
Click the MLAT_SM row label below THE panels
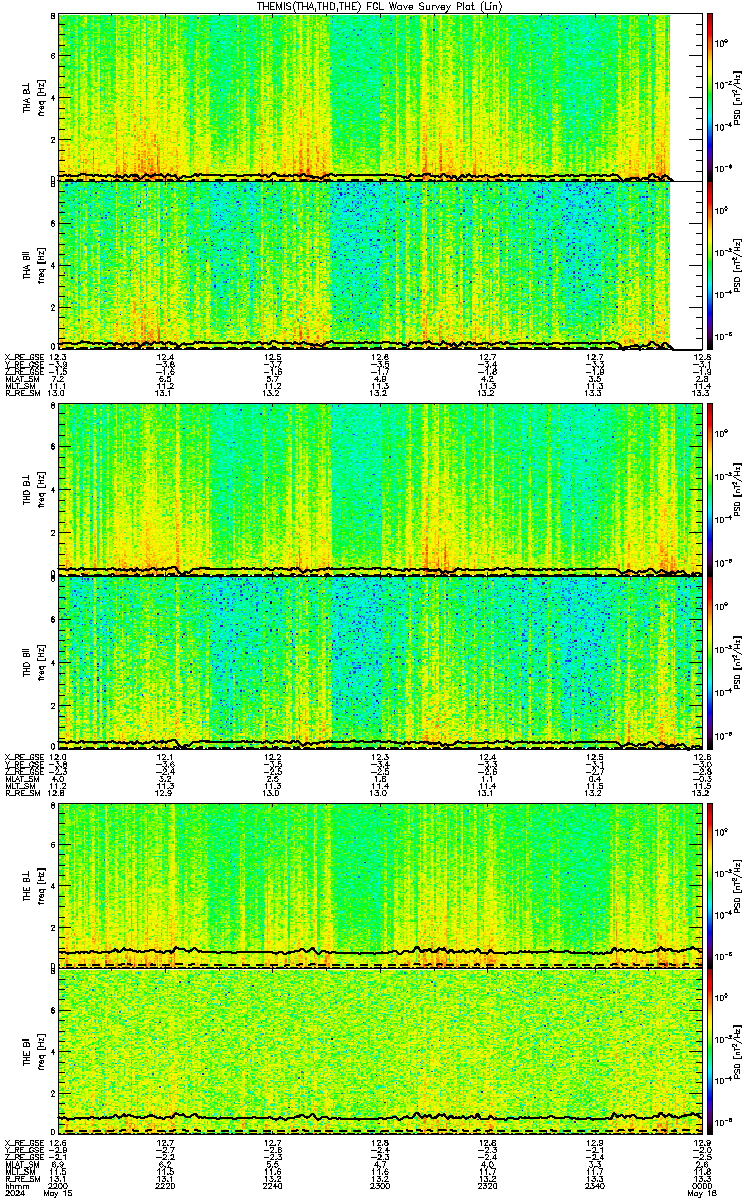(x=22, y=1163)
